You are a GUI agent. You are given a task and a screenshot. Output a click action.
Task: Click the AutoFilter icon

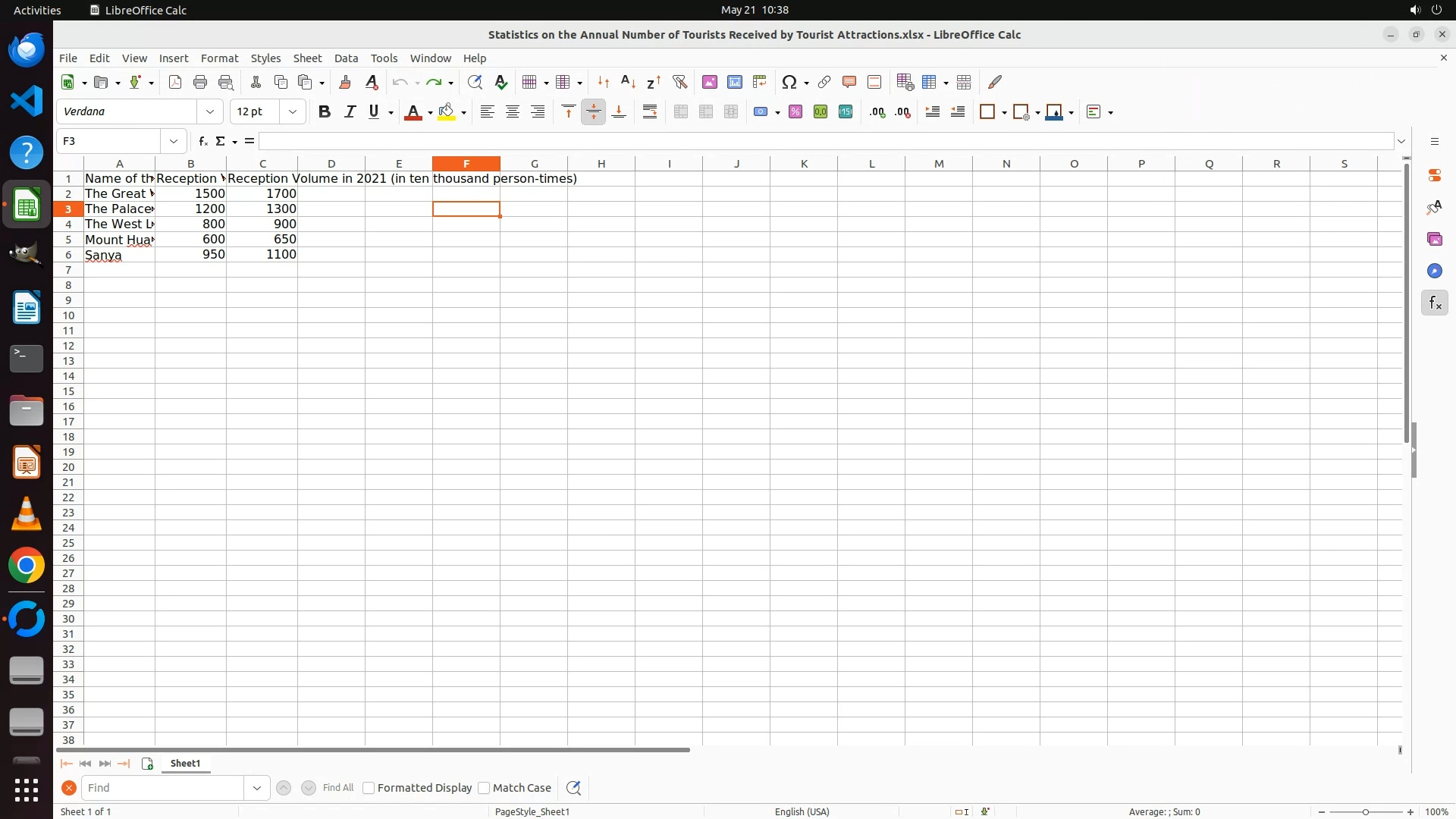pyautogui.click(x=679, y=82)
